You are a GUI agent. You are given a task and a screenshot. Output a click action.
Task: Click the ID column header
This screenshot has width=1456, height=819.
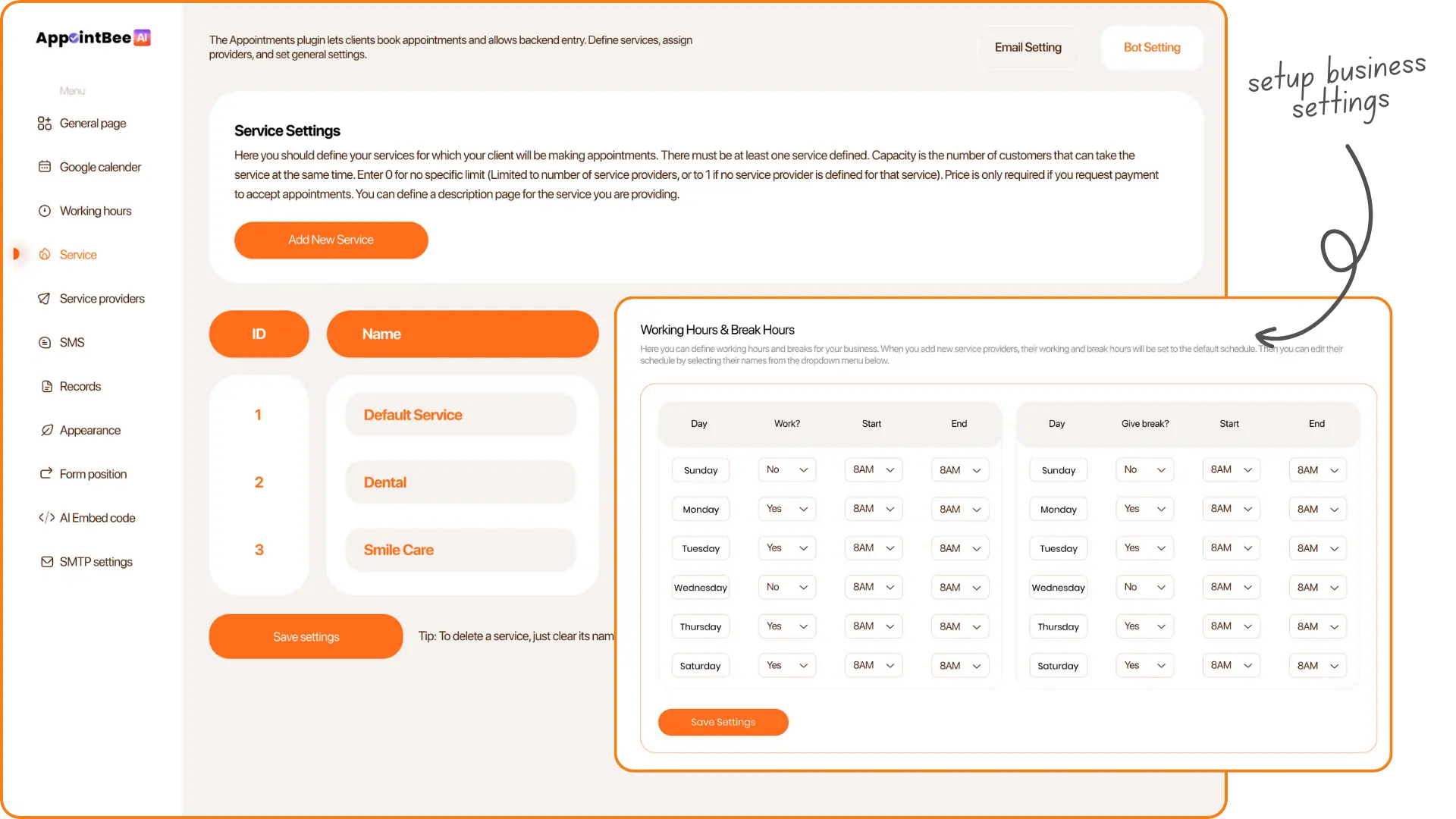point(259,334)
